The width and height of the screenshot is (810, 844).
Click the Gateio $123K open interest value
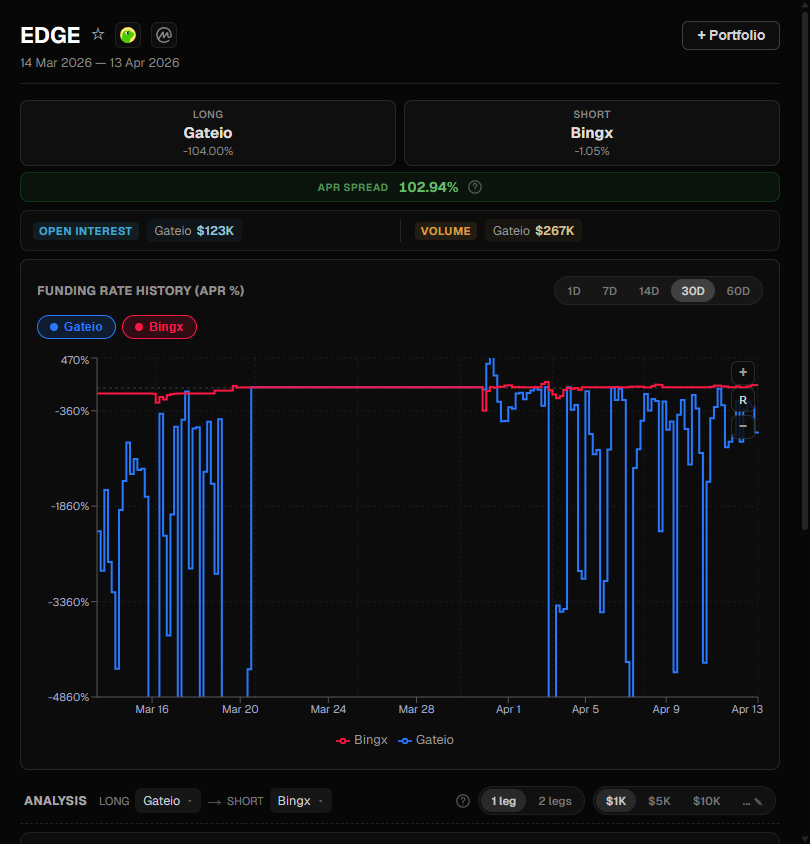194,231
